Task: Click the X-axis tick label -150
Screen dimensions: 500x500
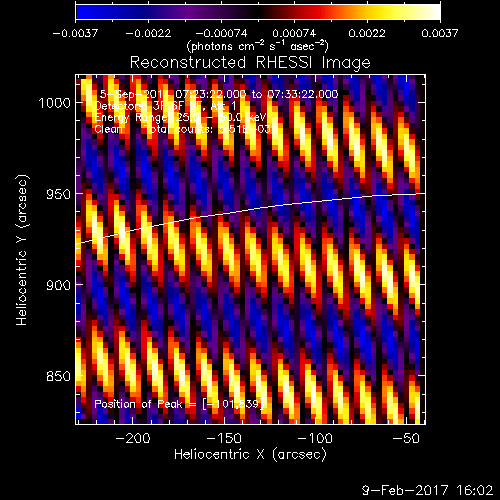Action: 224,438
